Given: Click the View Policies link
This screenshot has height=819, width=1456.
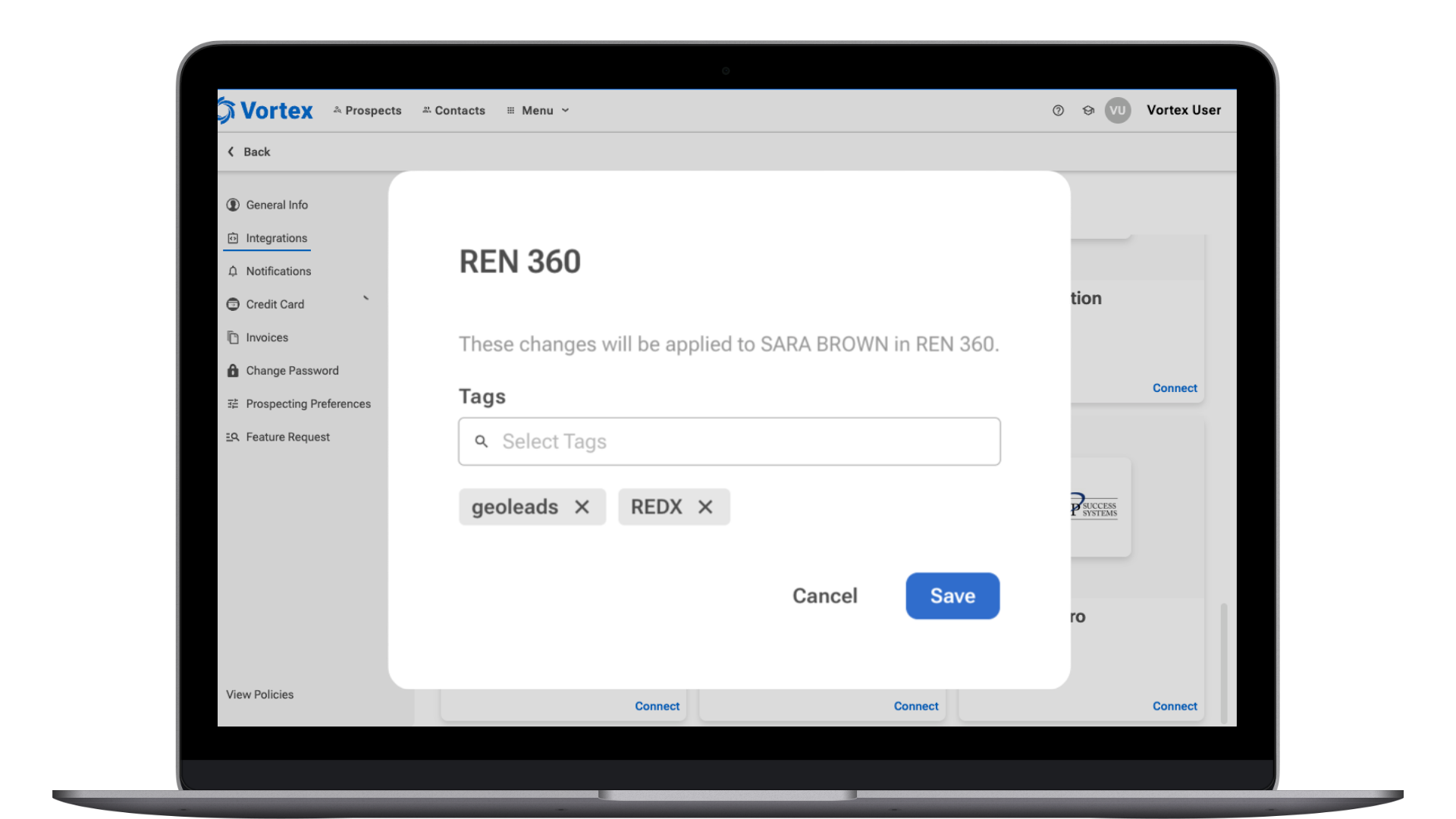Looking at the screenshot, I should [259, 695].
